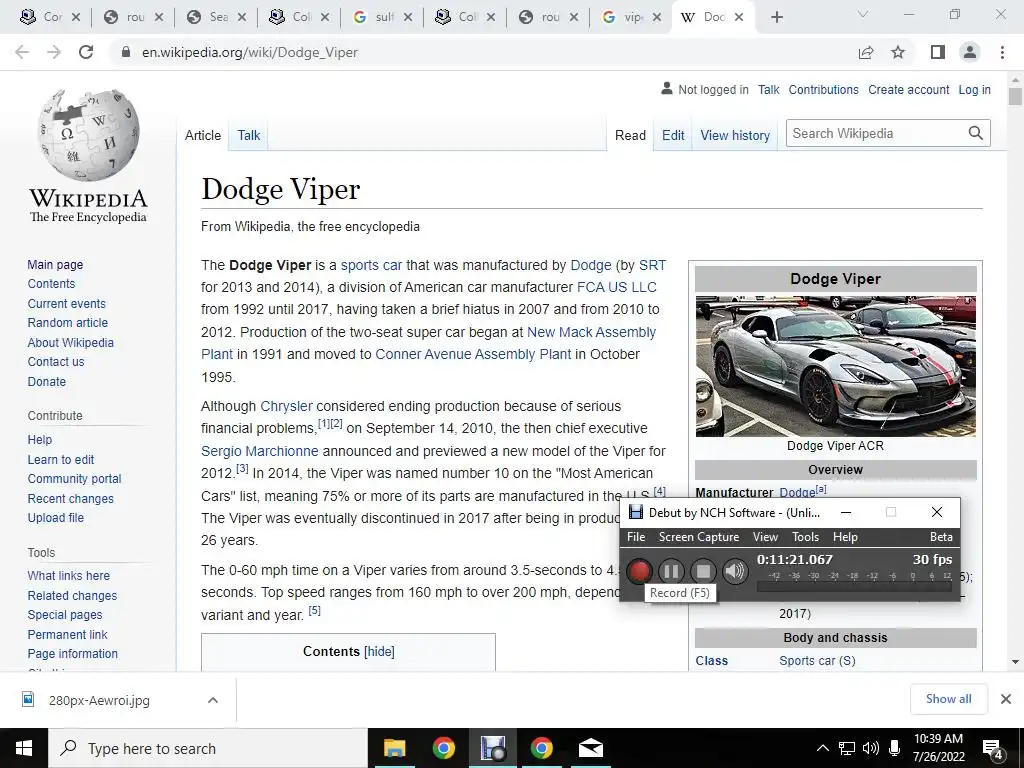The height and width of the screenshot is (768, 1024).
Task: Open Chrome three-dot menu
Action: click(1002, 52)
